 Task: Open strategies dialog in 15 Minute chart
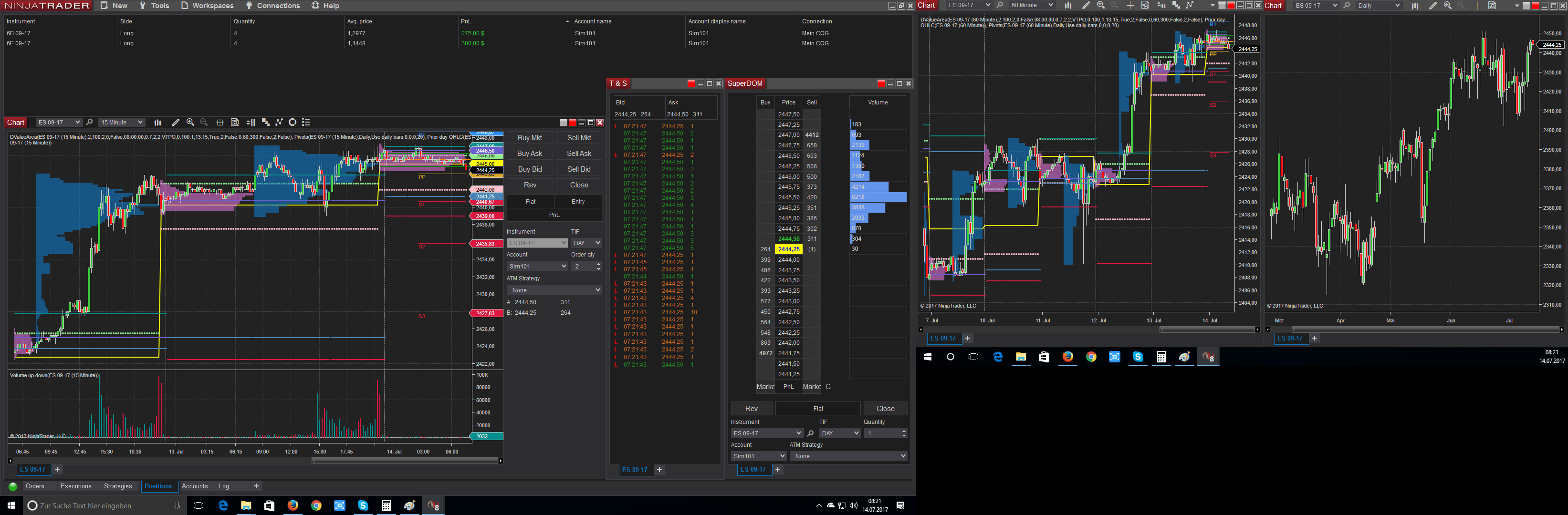point(280,122)
